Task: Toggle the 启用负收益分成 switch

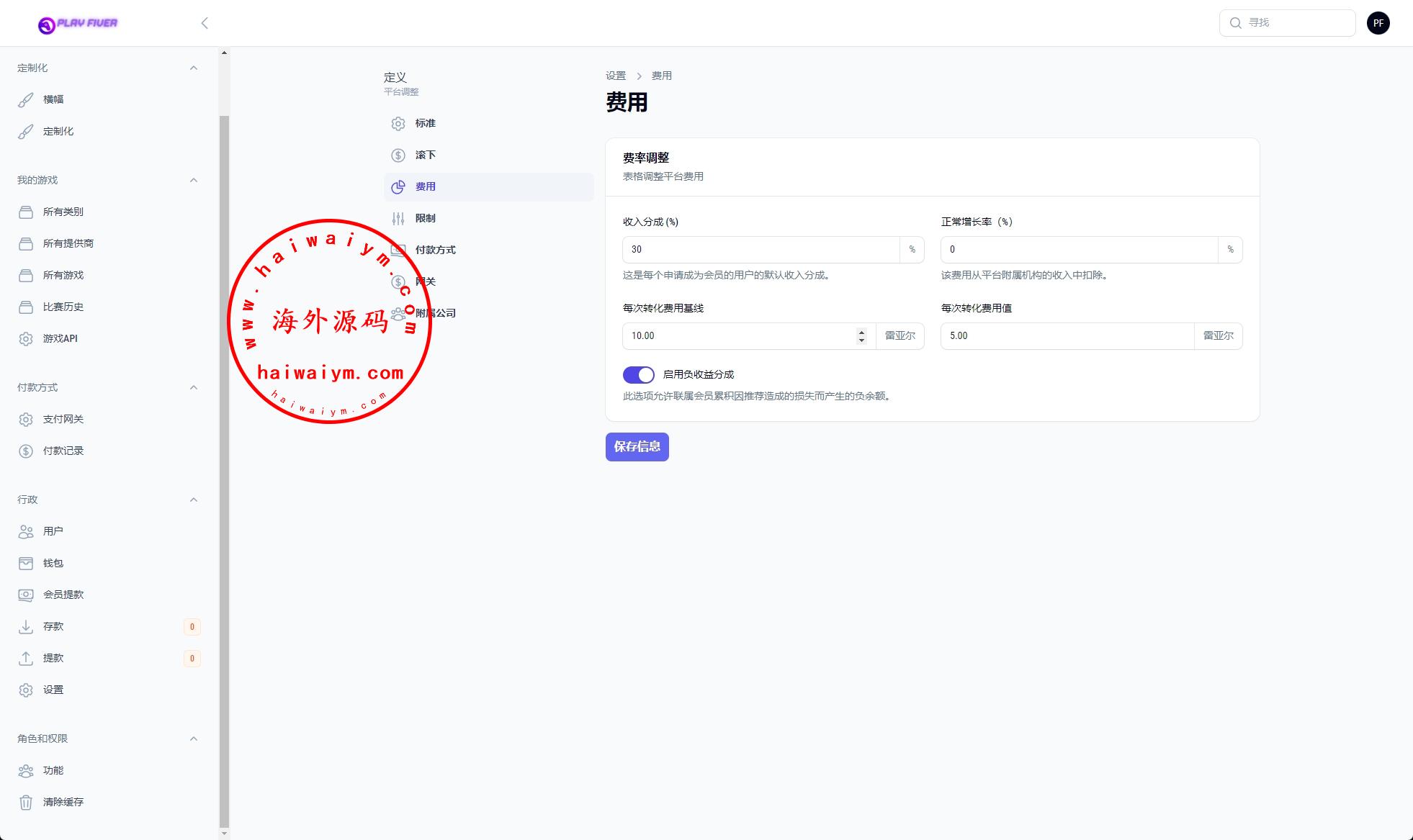Action: [x=638, y=374]
